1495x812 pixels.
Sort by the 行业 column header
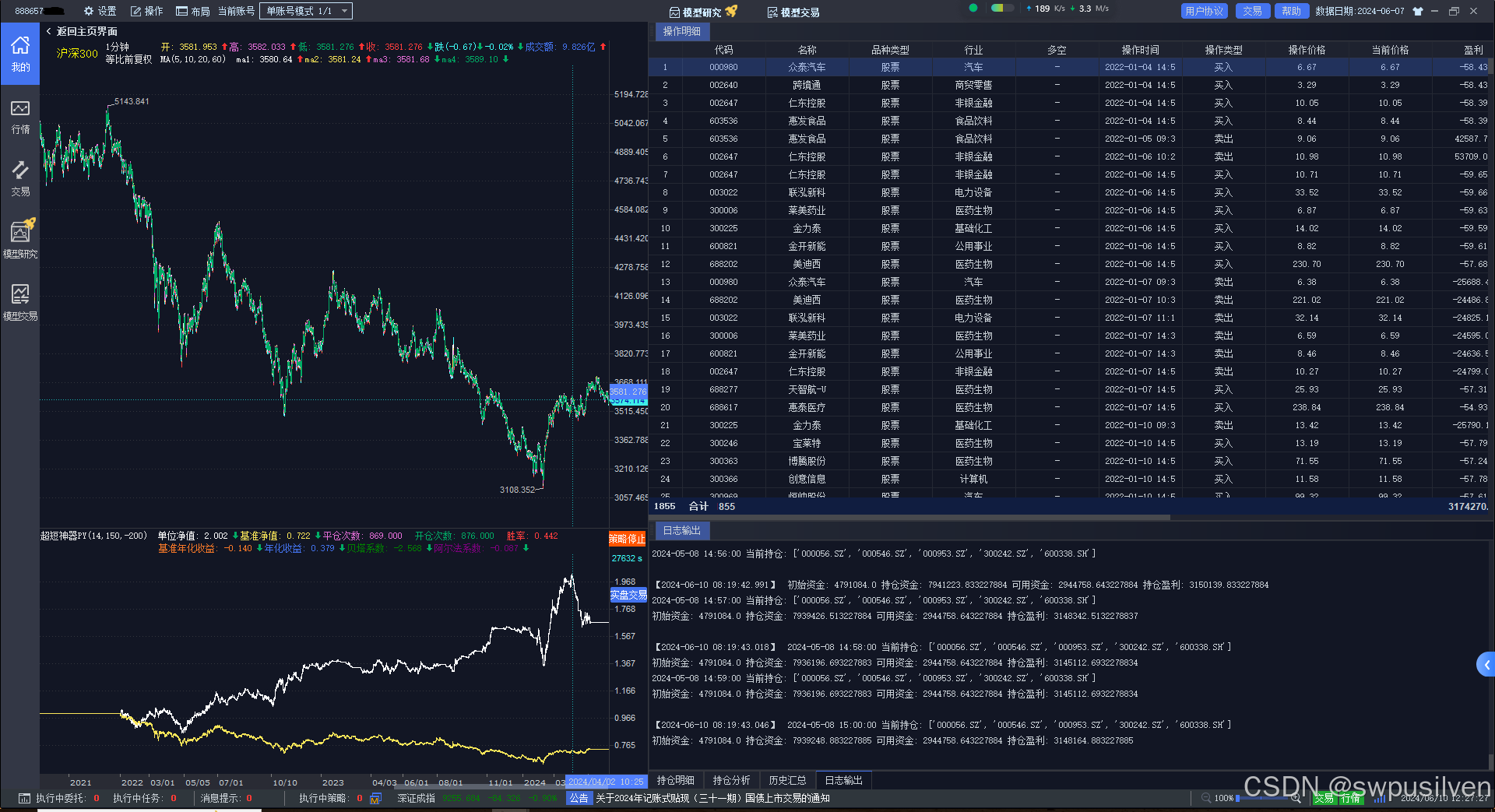(973, 50)
